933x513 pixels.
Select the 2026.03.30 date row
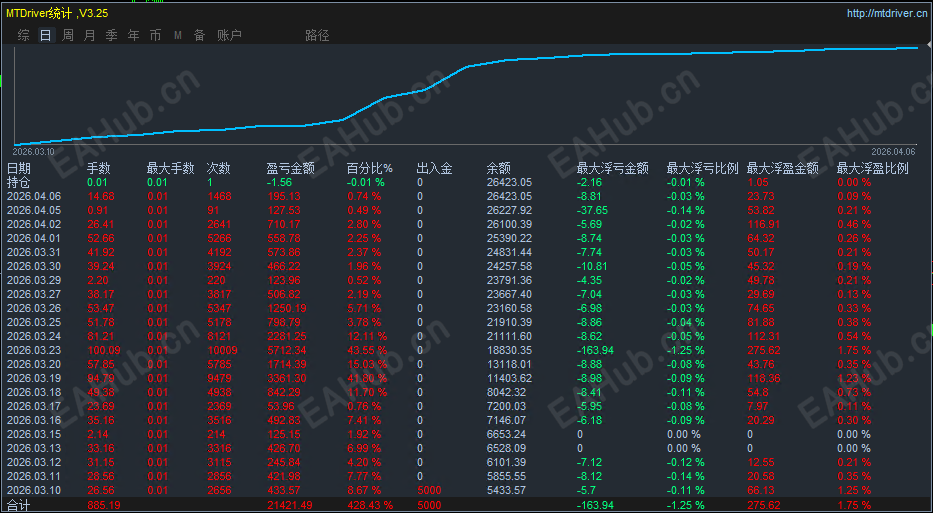35,266
